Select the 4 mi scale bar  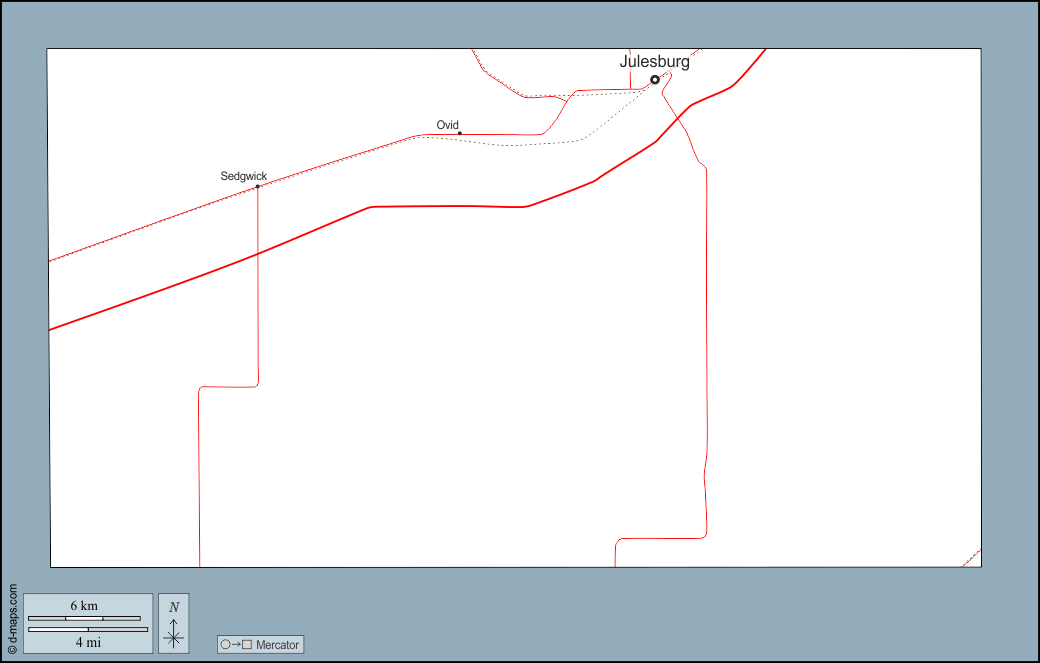[x=88, y=629]
